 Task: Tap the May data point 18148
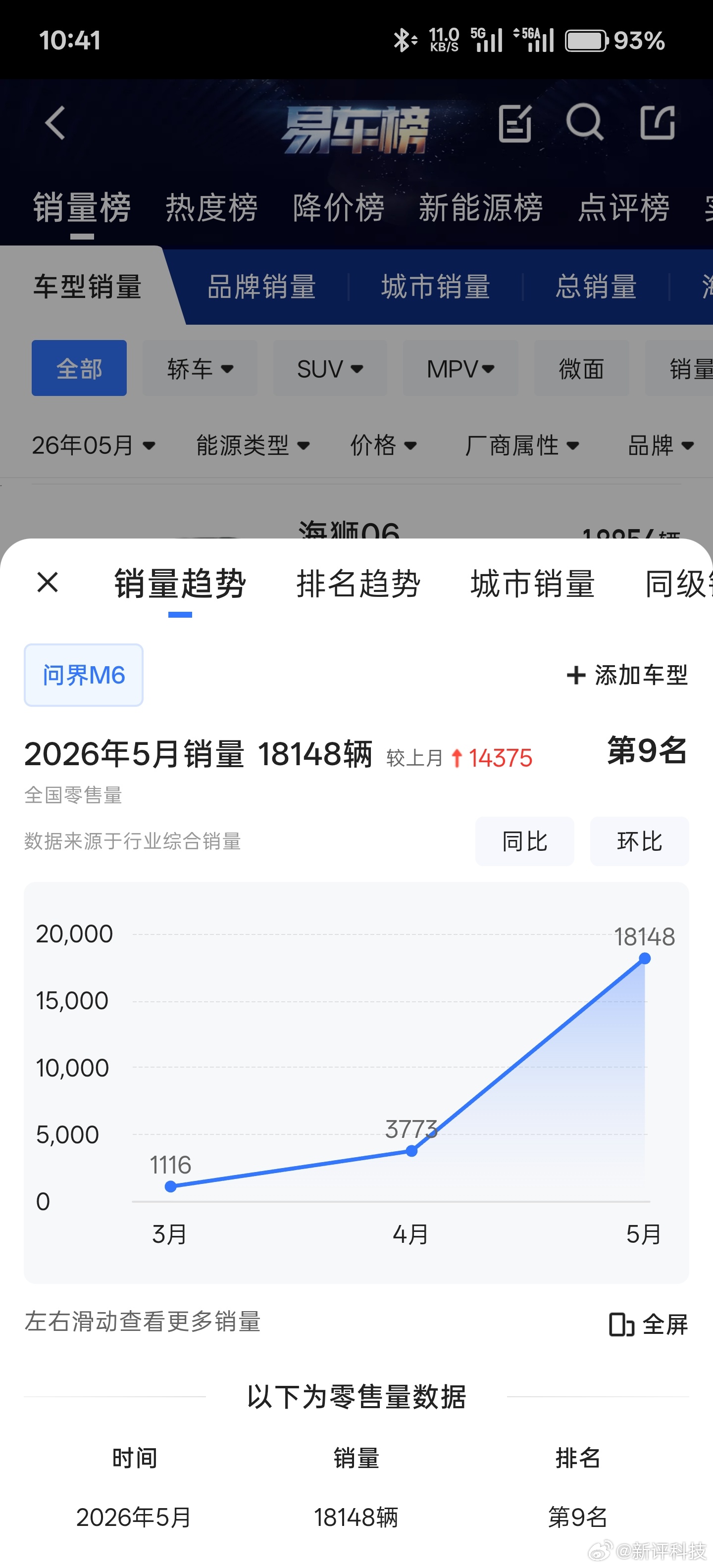pyautogui.click(x=645, y=959)
